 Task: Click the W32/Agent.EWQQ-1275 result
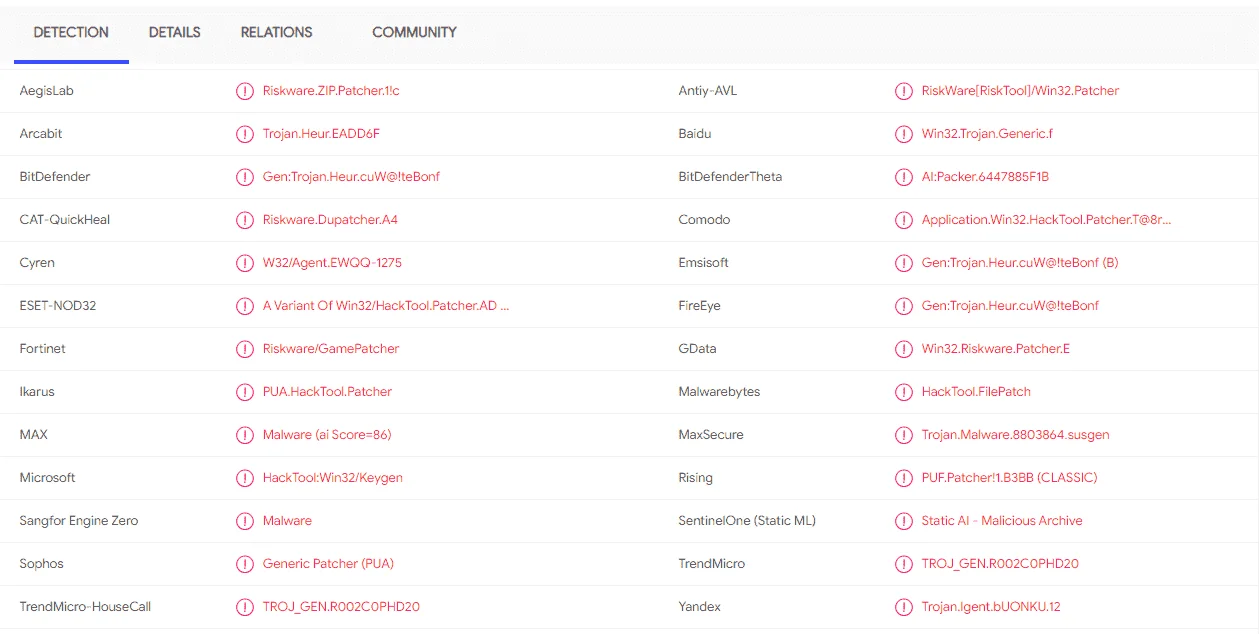(332, 263)
